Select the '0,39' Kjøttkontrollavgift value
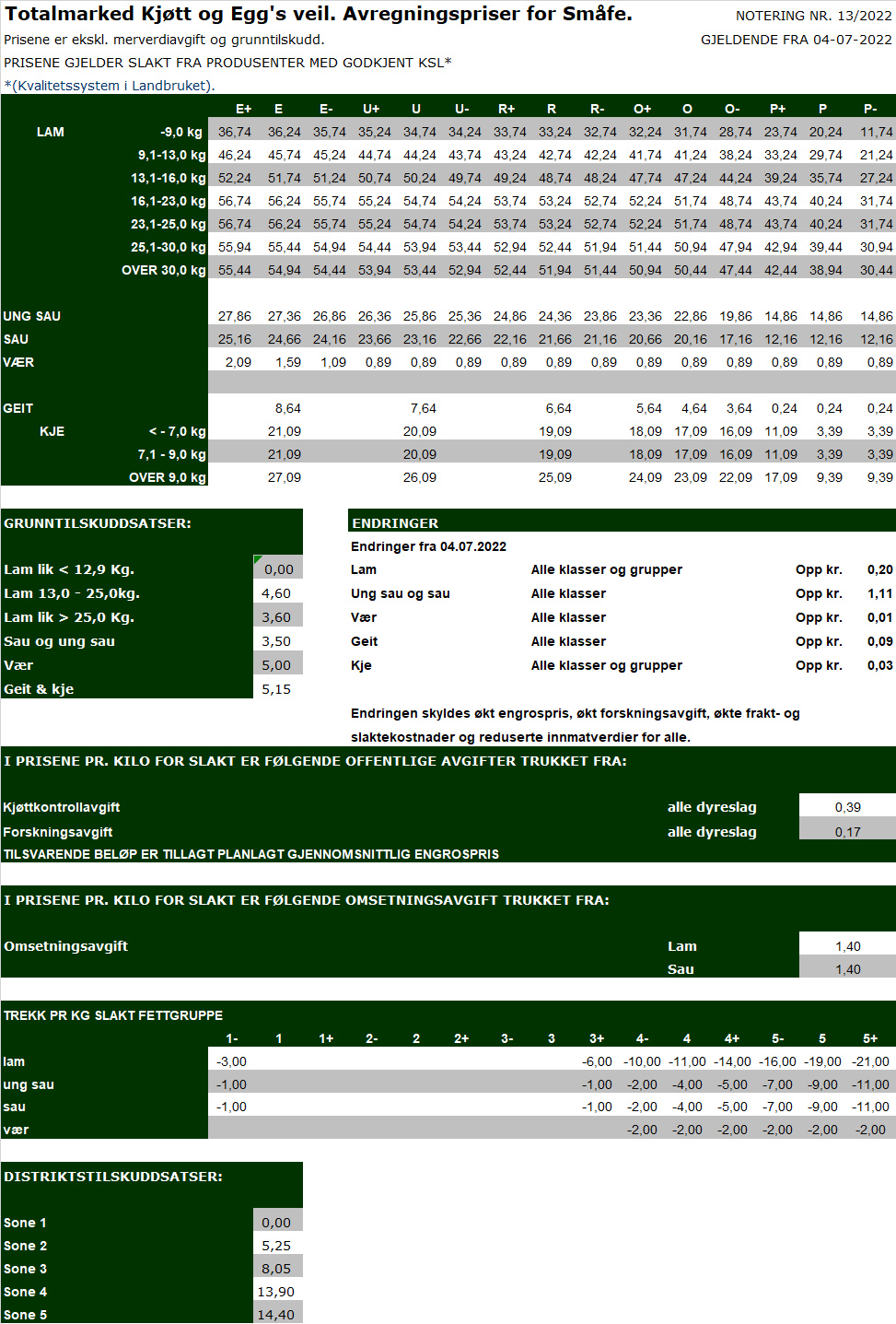 click(848, 807)
